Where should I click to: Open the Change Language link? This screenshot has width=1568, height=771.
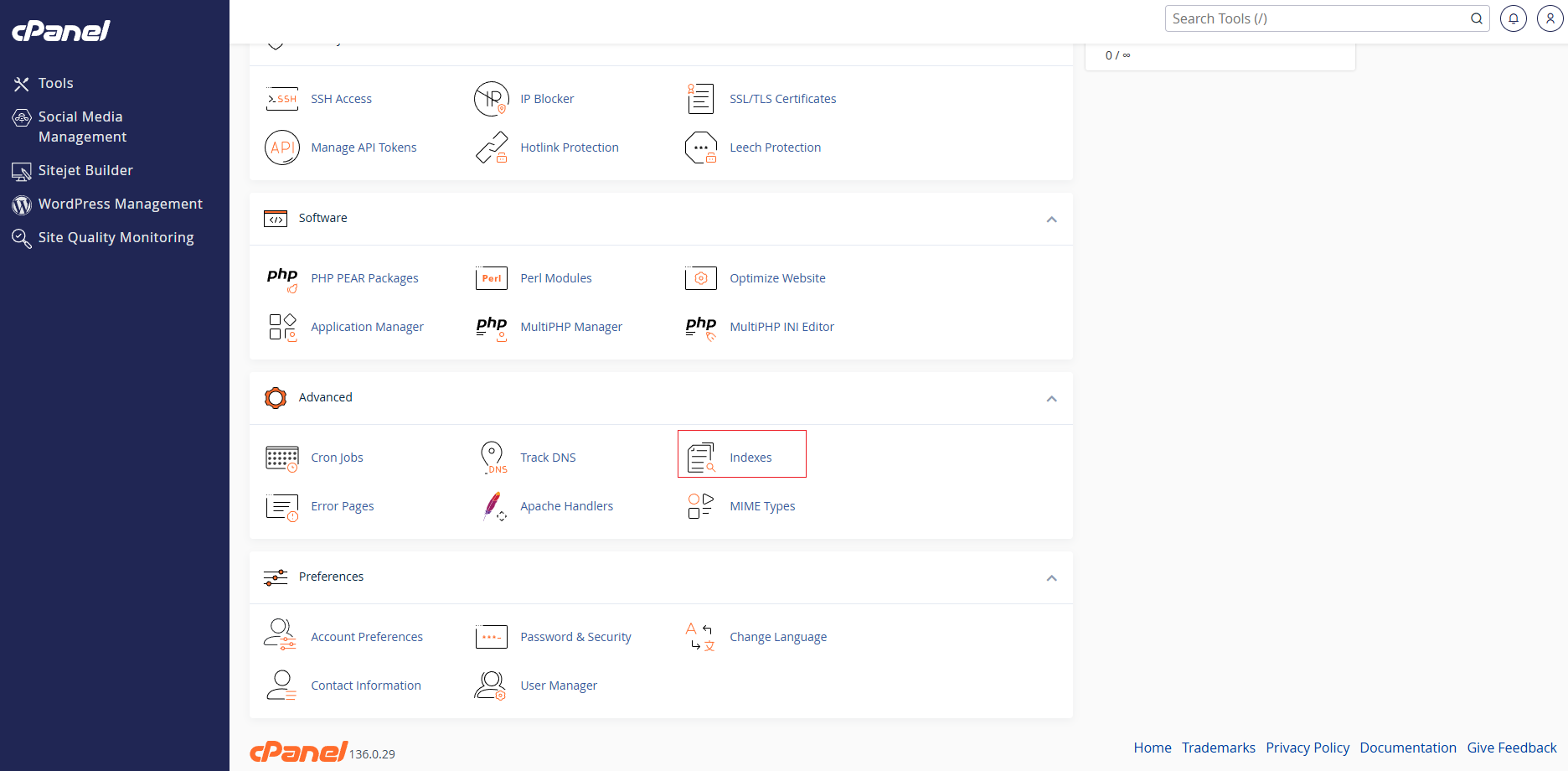coord(778,637)
